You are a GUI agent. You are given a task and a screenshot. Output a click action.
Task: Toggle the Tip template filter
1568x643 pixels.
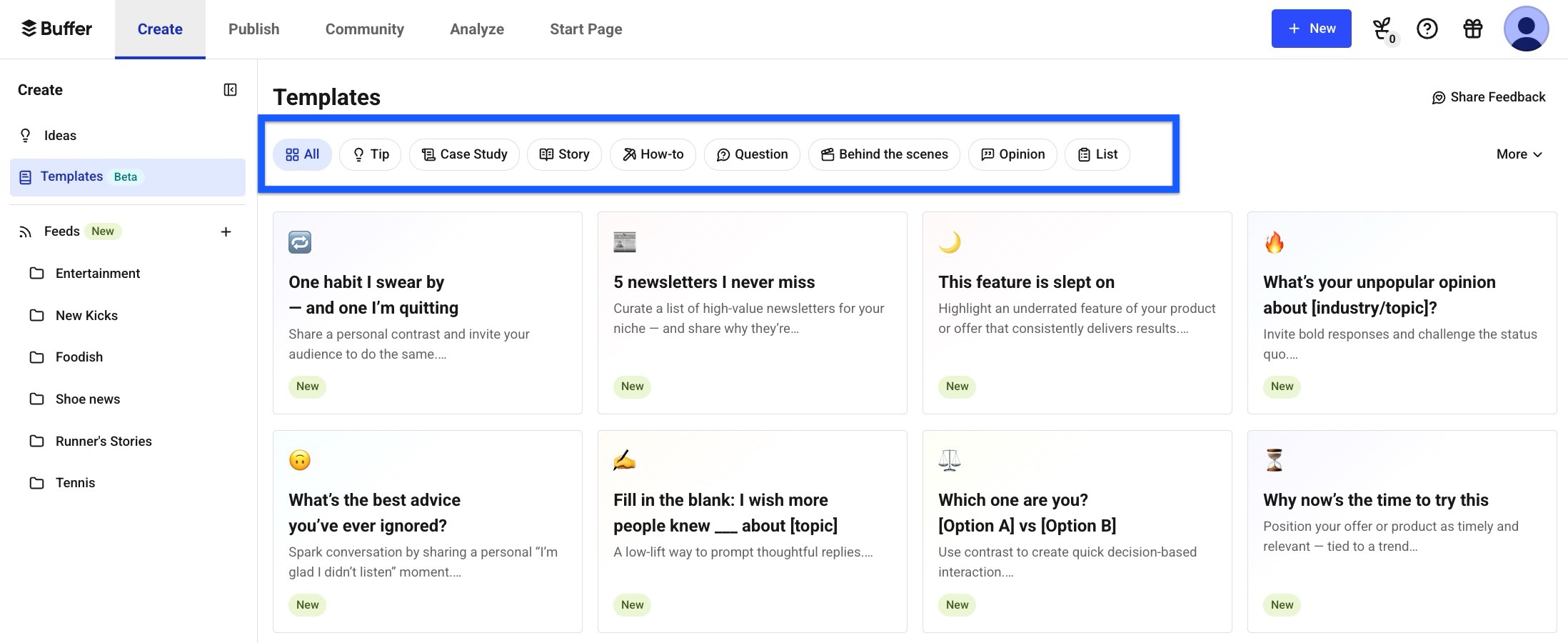370,154
